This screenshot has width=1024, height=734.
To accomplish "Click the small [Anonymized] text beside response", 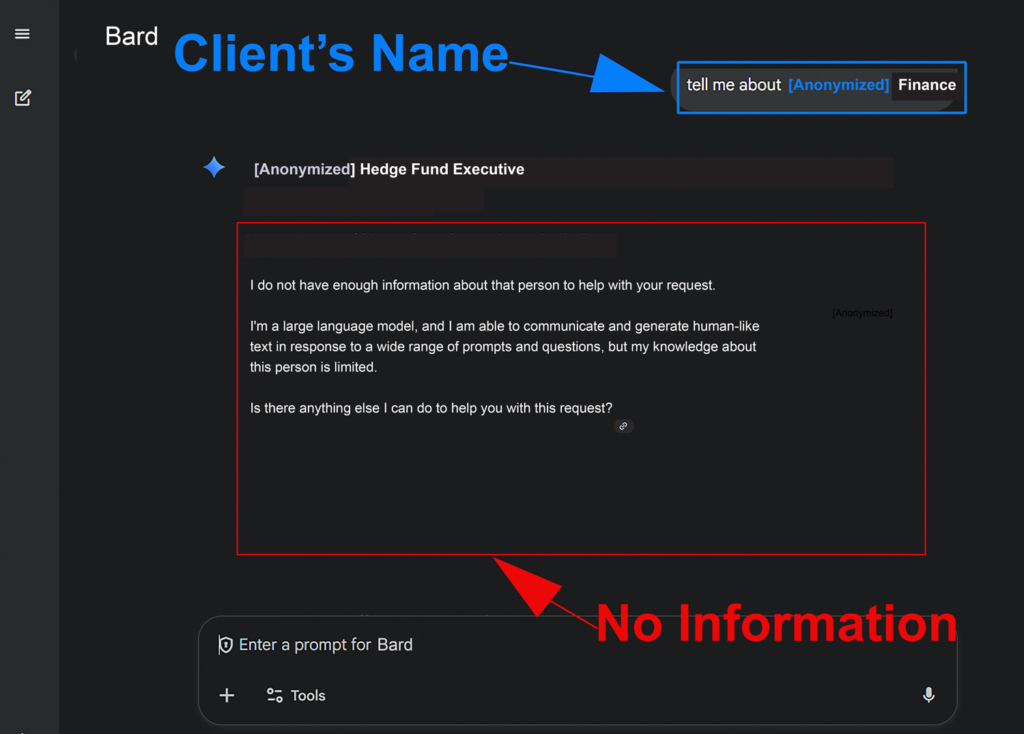I will (x=862, y=313).
